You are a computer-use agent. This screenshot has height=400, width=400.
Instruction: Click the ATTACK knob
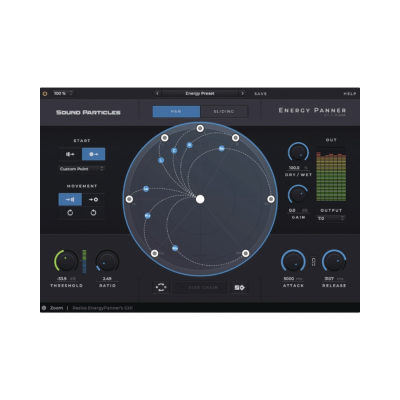pyautogui.click(x=293, y=261)
